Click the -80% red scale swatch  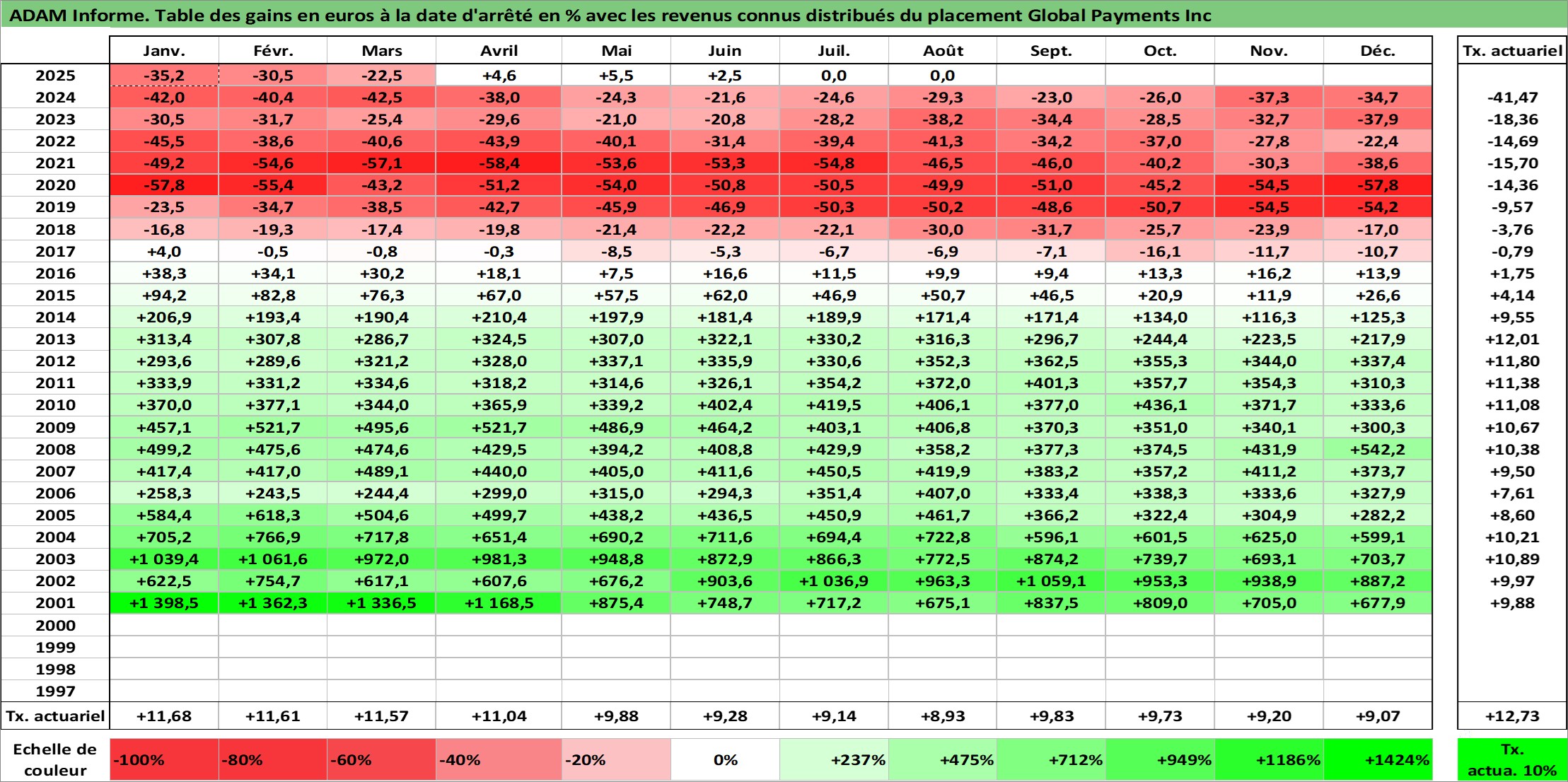(273, 760)
